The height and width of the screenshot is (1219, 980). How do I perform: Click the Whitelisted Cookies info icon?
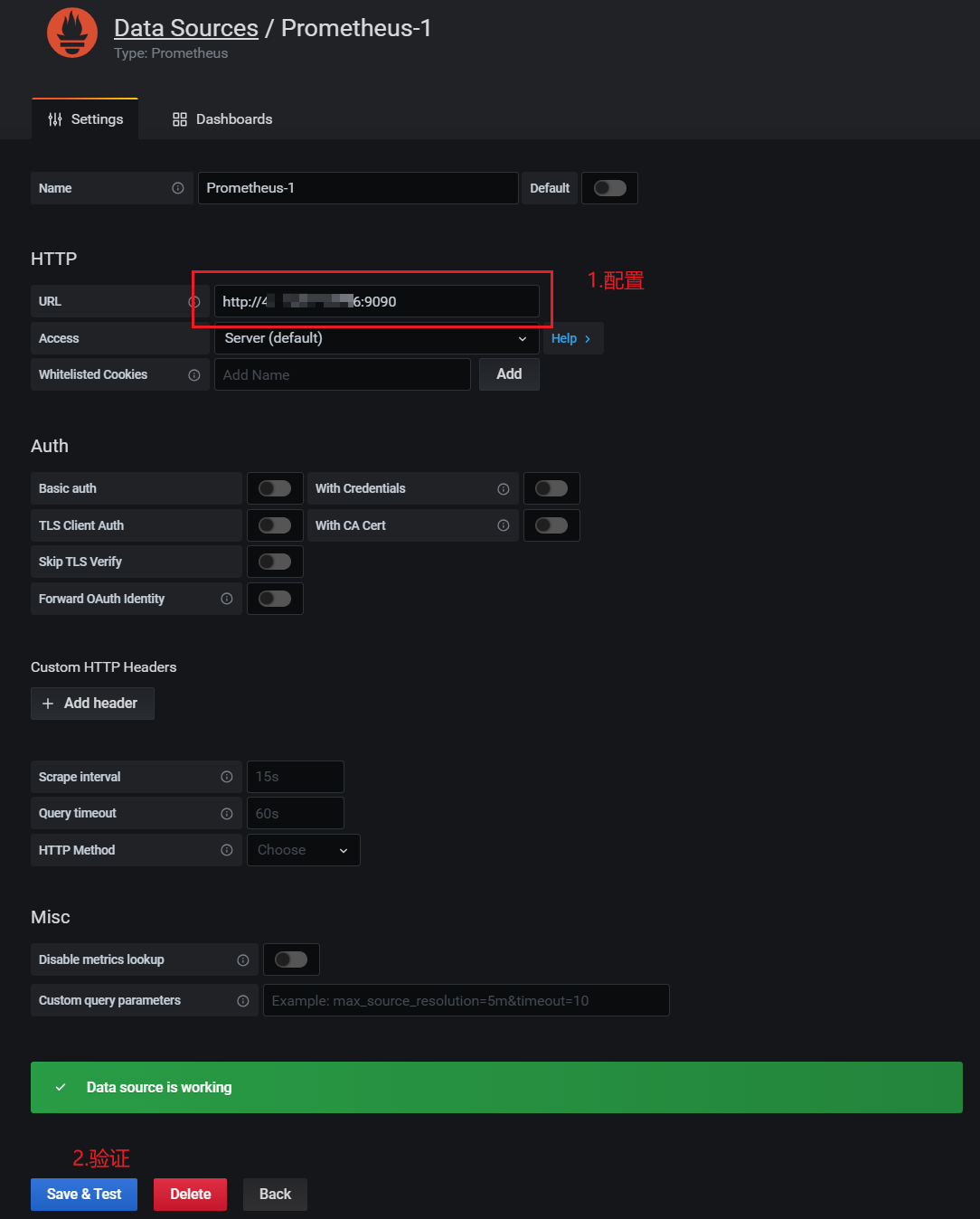tap(194, 375)
